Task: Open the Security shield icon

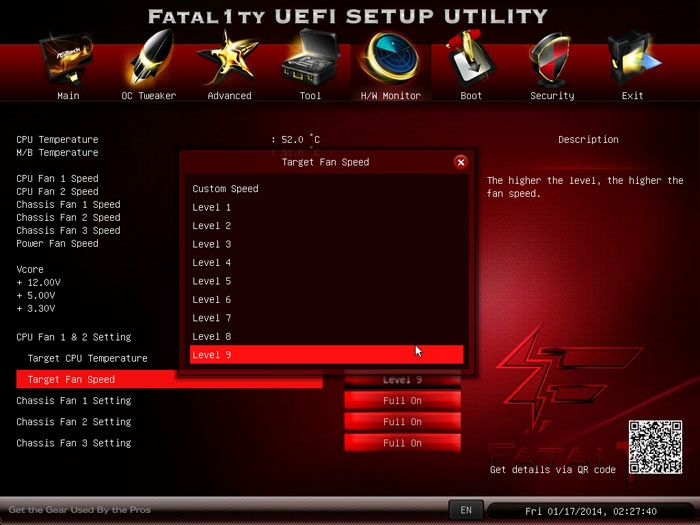Action: coord(550,59)
